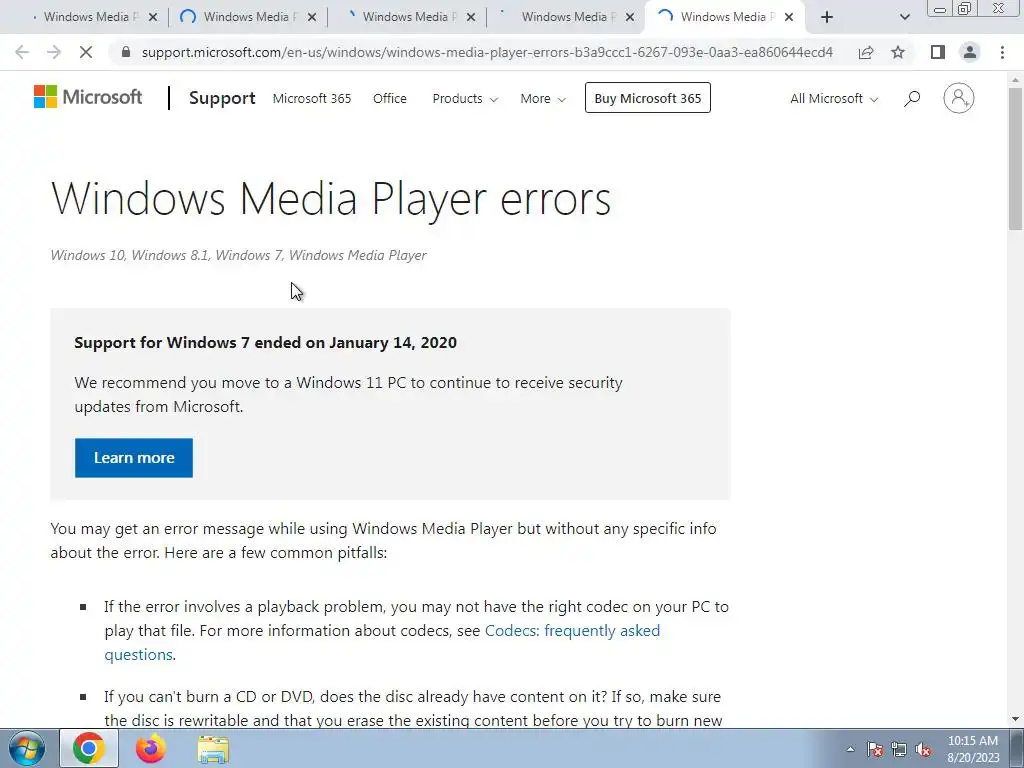The width and height of the screenshot is (1024, 768).
Task: Click the Buy Microsoft 365 button
Action: (x=648, y=98)
